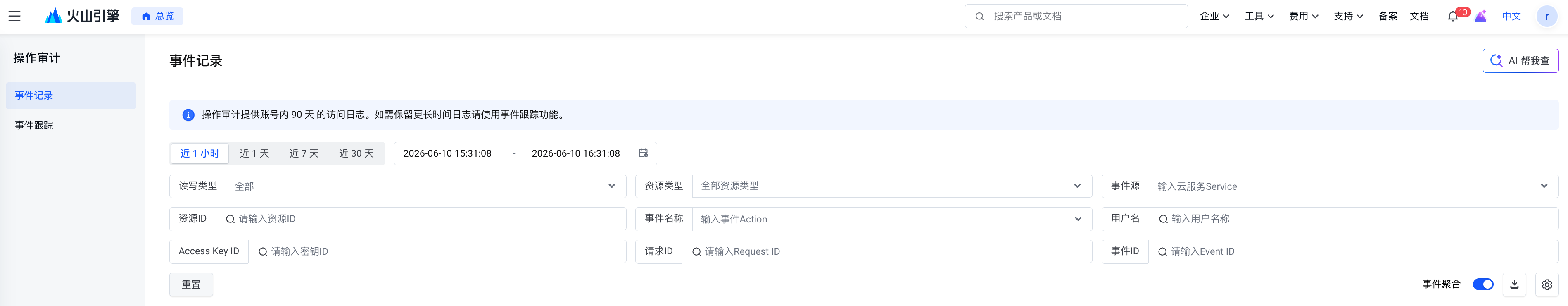Select 事件记录 in the sidebar
The width and height of the screenshot is (1568, 306).
(x=71, y=96)
